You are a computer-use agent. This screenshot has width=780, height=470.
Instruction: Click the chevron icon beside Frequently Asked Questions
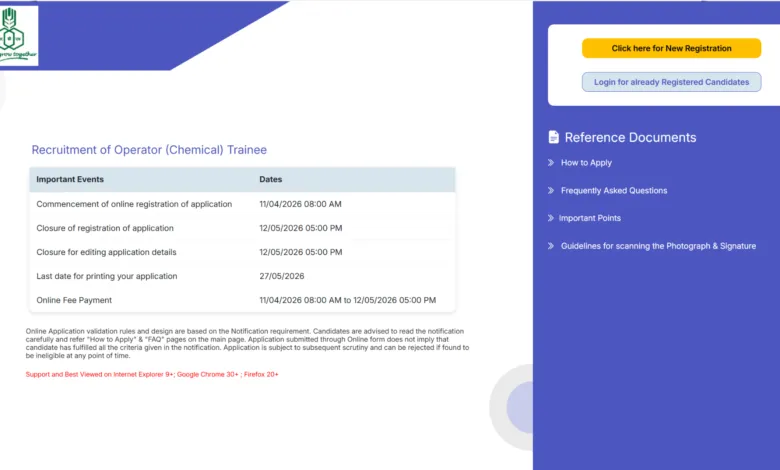[x=551, y=190]
